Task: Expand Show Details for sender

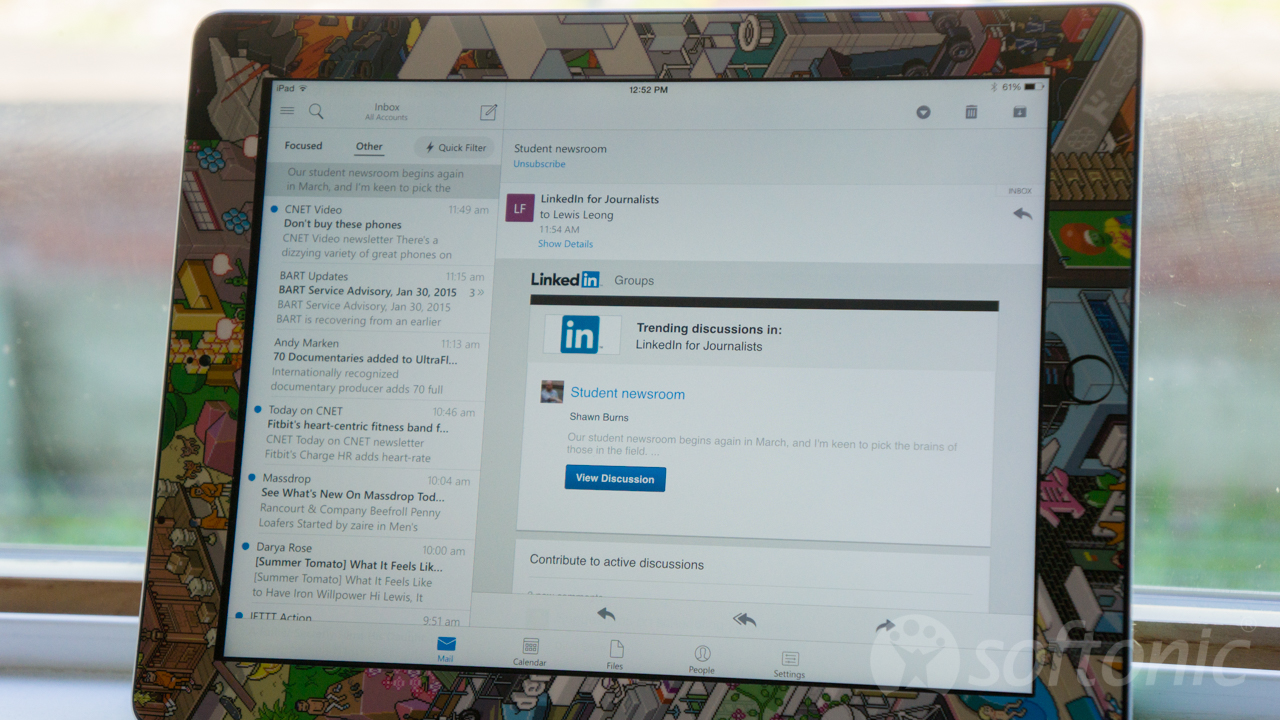Action: [x=565, y=244]
